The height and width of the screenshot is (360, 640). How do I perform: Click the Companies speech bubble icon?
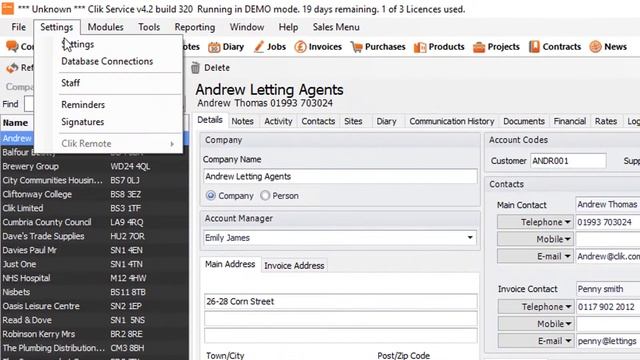point(12,47)
